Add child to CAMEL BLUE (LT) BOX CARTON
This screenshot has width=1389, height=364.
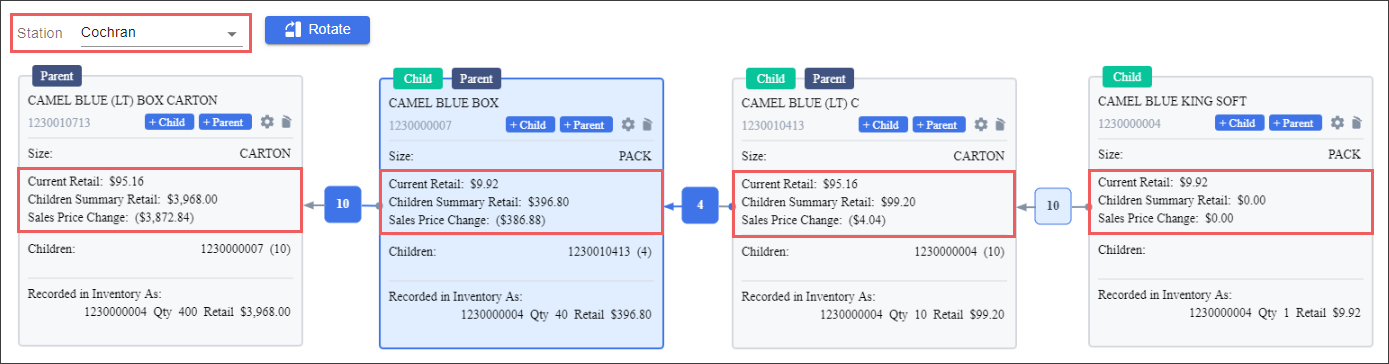(168, 122)
